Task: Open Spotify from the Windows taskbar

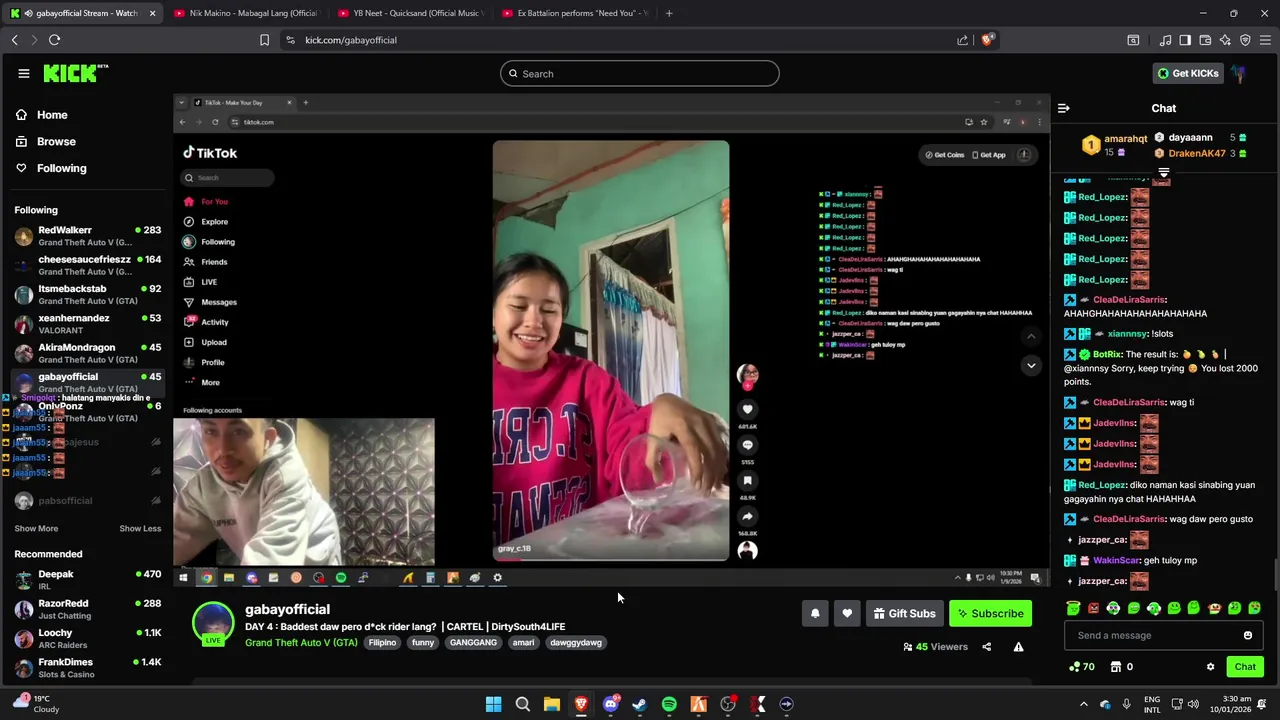Action: tap(669, 704)
